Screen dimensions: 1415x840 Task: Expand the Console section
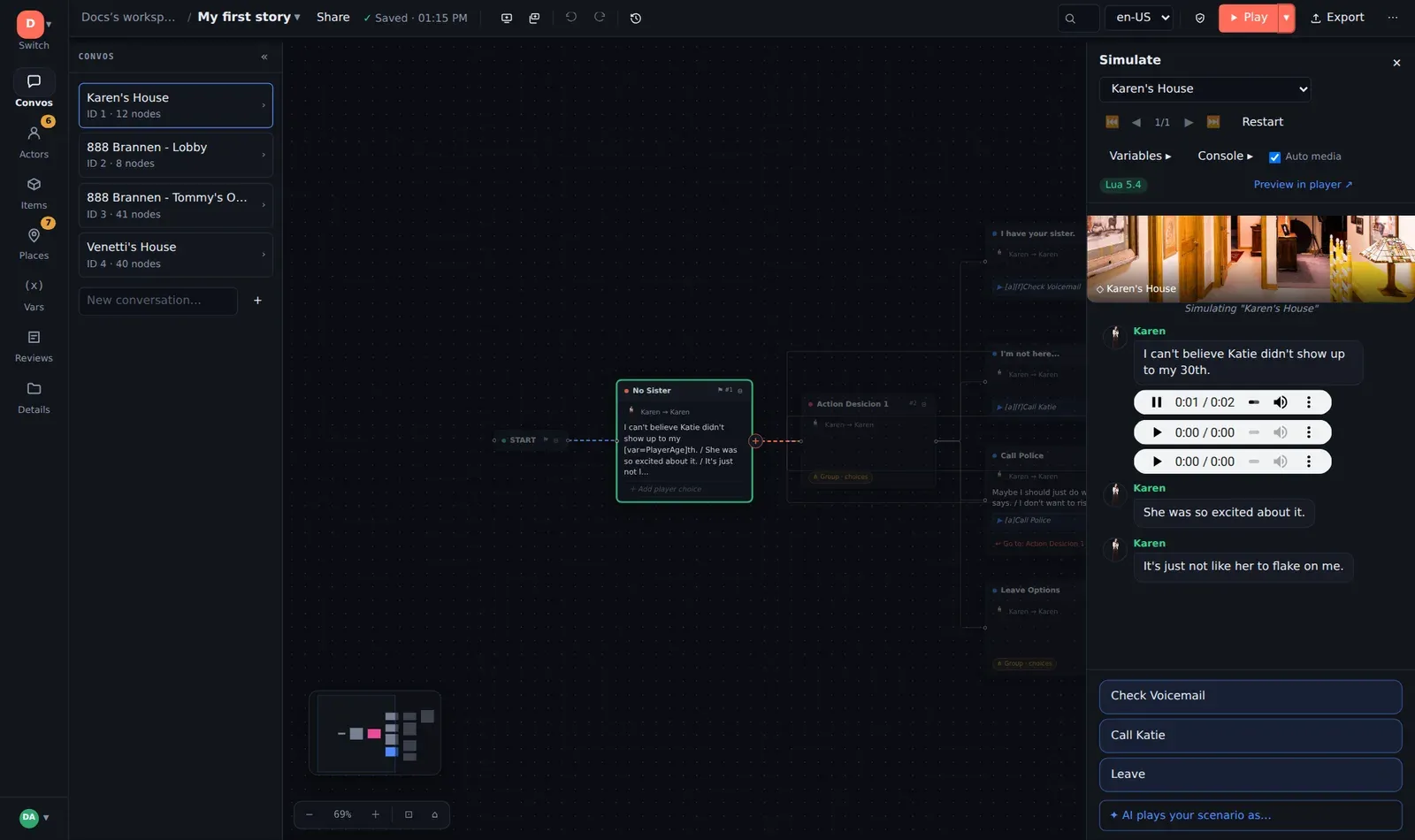(x=1225, y=156)
